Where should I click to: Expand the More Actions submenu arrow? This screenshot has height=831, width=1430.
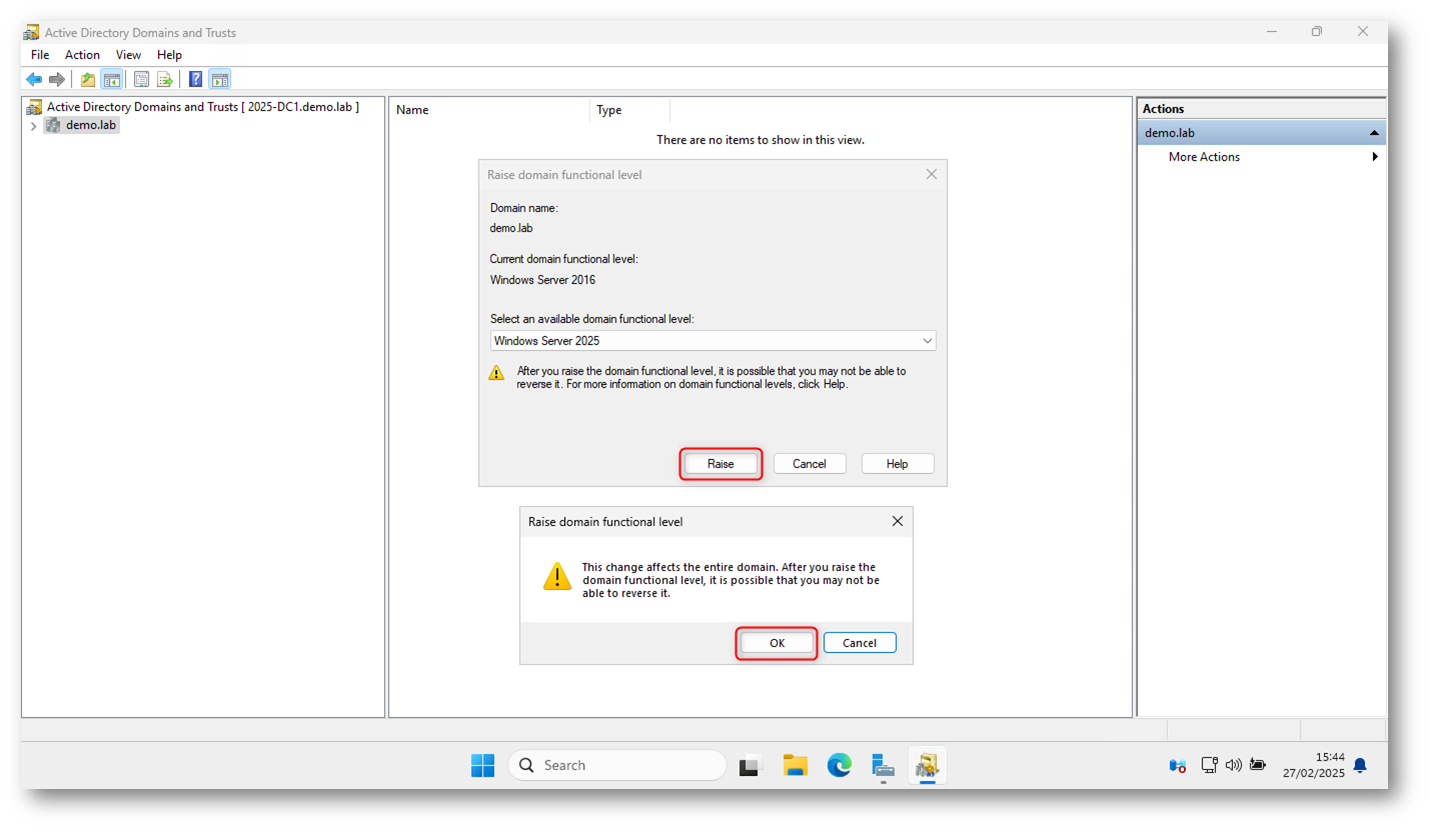click(x=1375, y=157)
